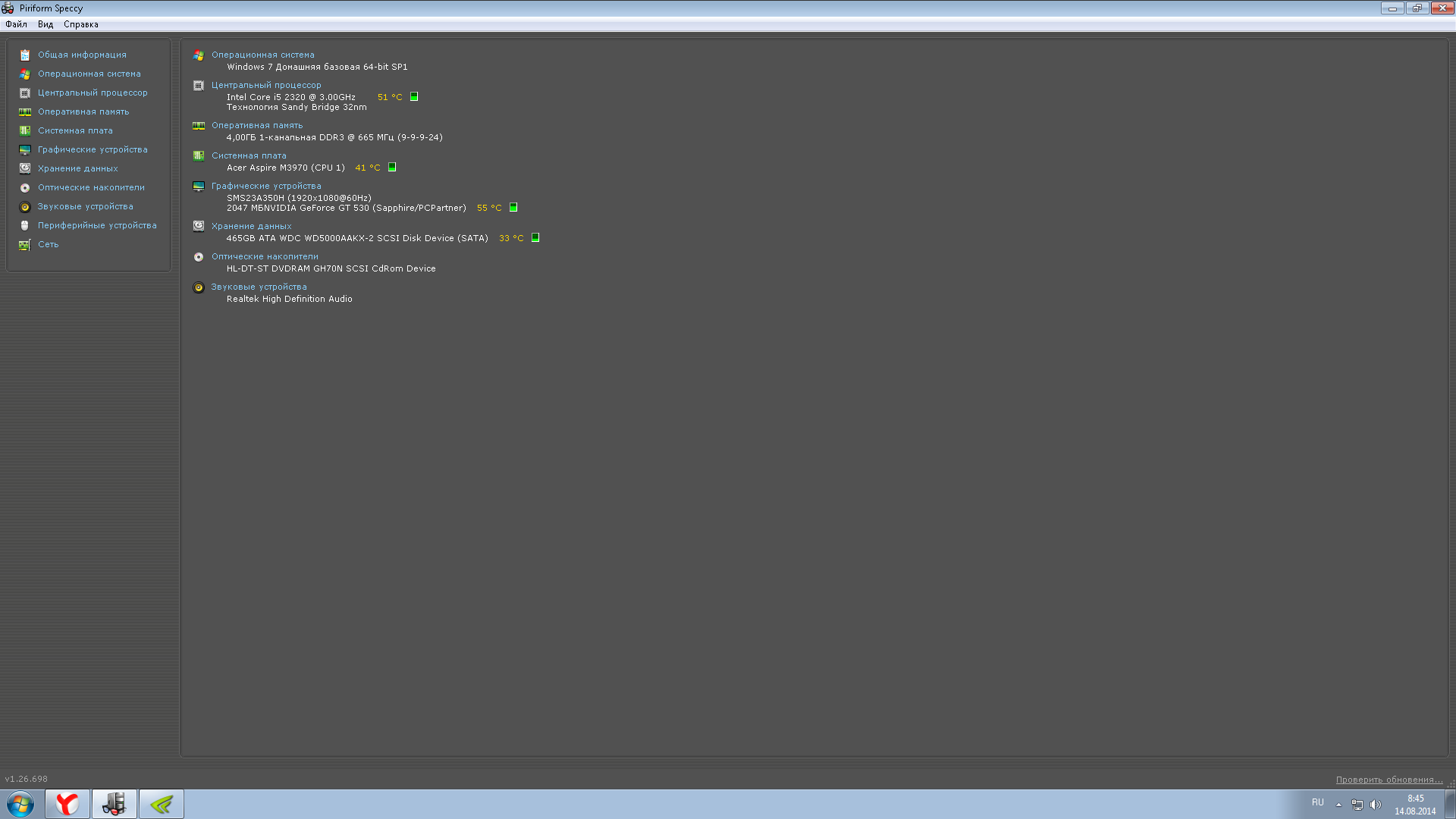
Task: Select Звуковые устройства in sidebar
Action: (86, 206)
